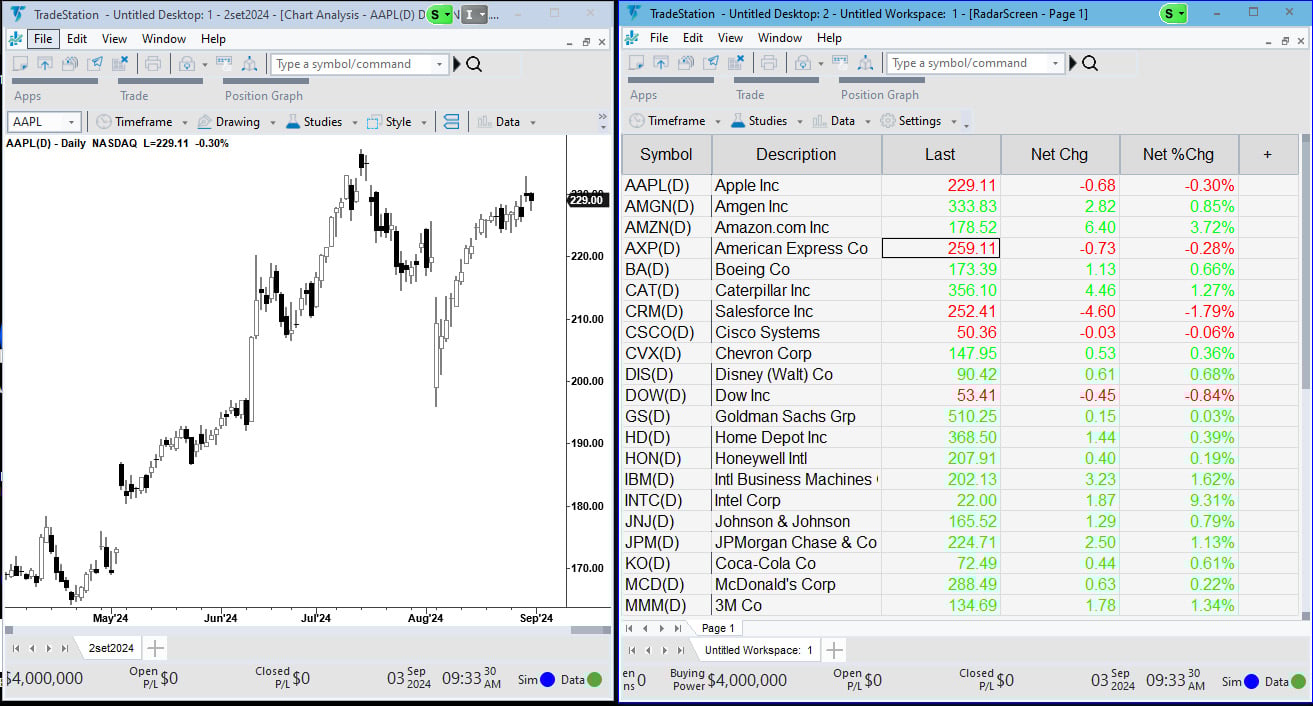
Task: Open the AAPL symbol dropdown in the chart window
Action: [71, 122]
